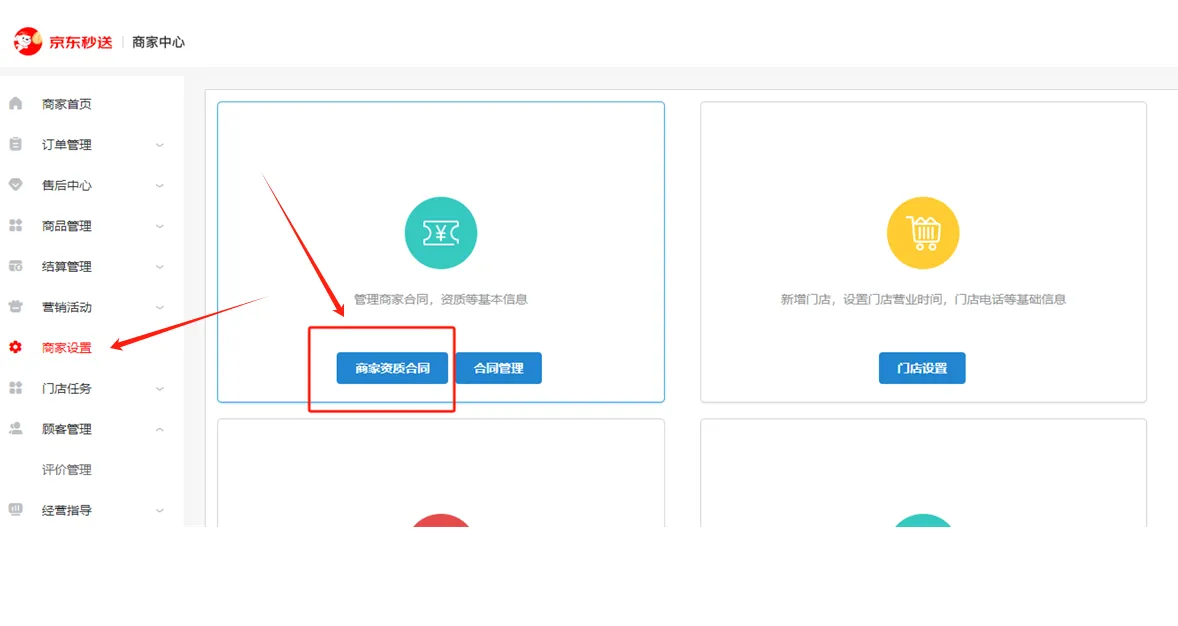This screenshot has height=626, width=1178.
Task: Open the 售后中心 after-sales icon
Action: pyautogui.click(x=14, y=185)
